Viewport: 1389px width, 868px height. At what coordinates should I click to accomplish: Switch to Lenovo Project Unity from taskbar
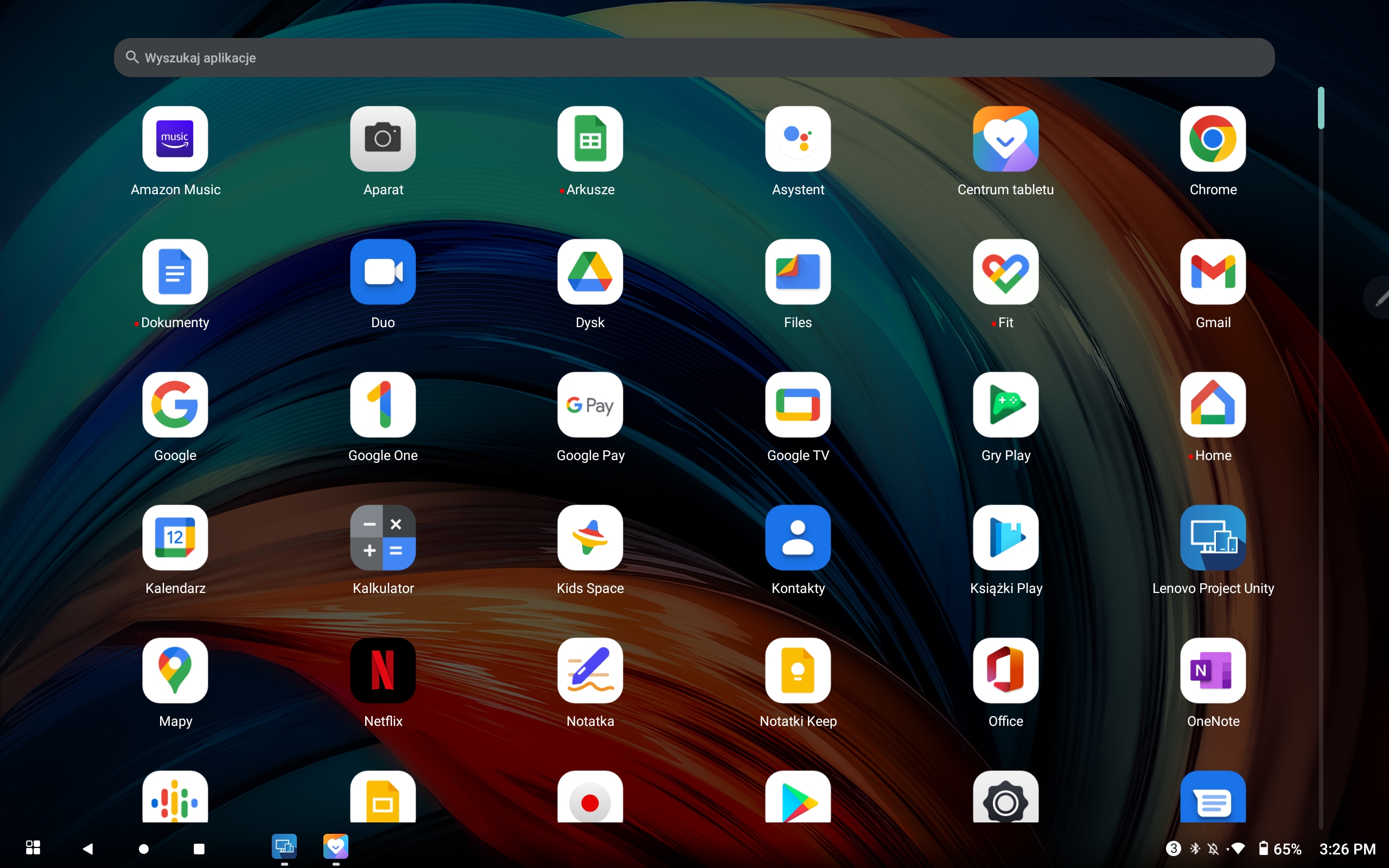tap(284, 846)
